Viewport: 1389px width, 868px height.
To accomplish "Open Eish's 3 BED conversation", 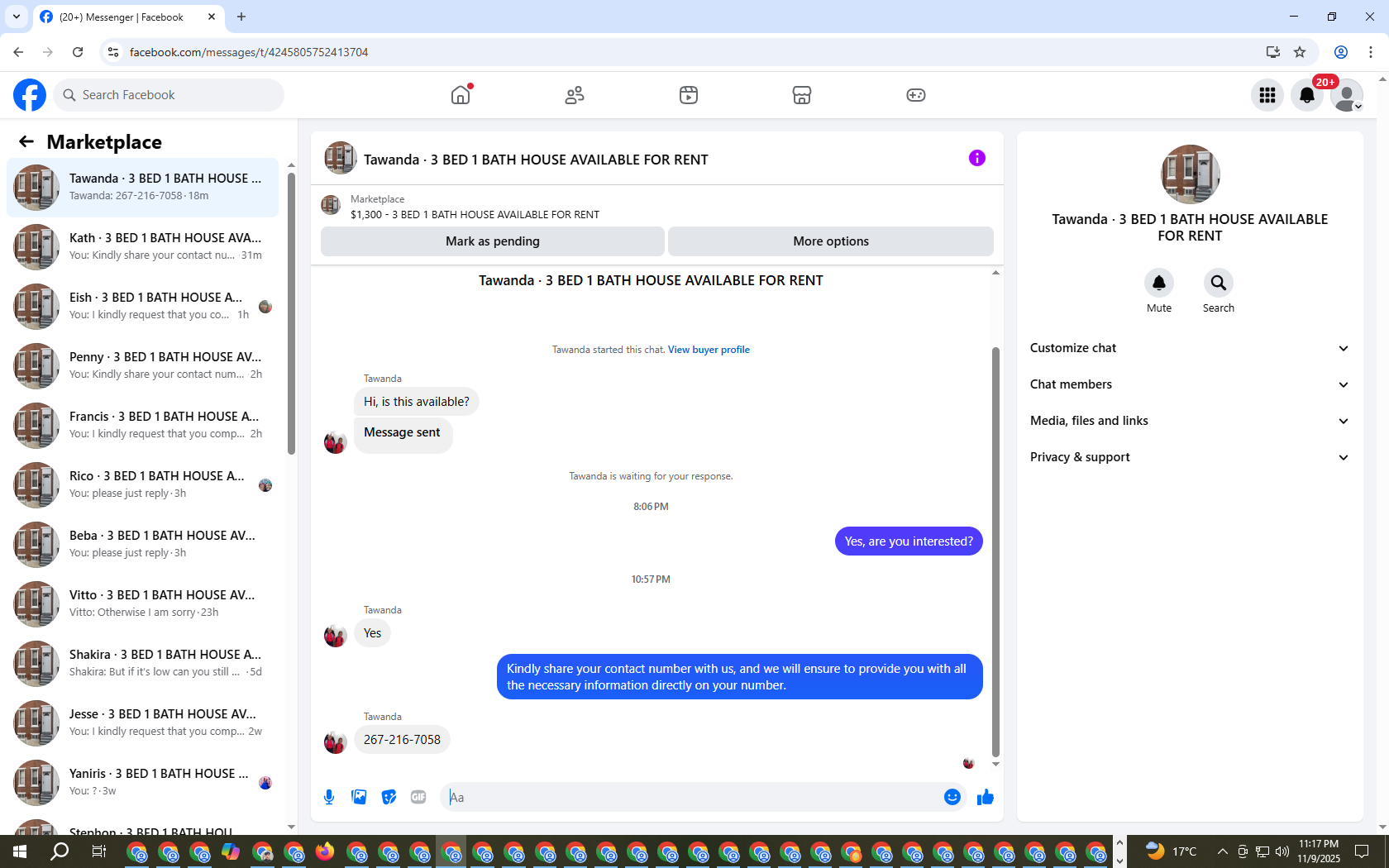I will tap(143, 307).
